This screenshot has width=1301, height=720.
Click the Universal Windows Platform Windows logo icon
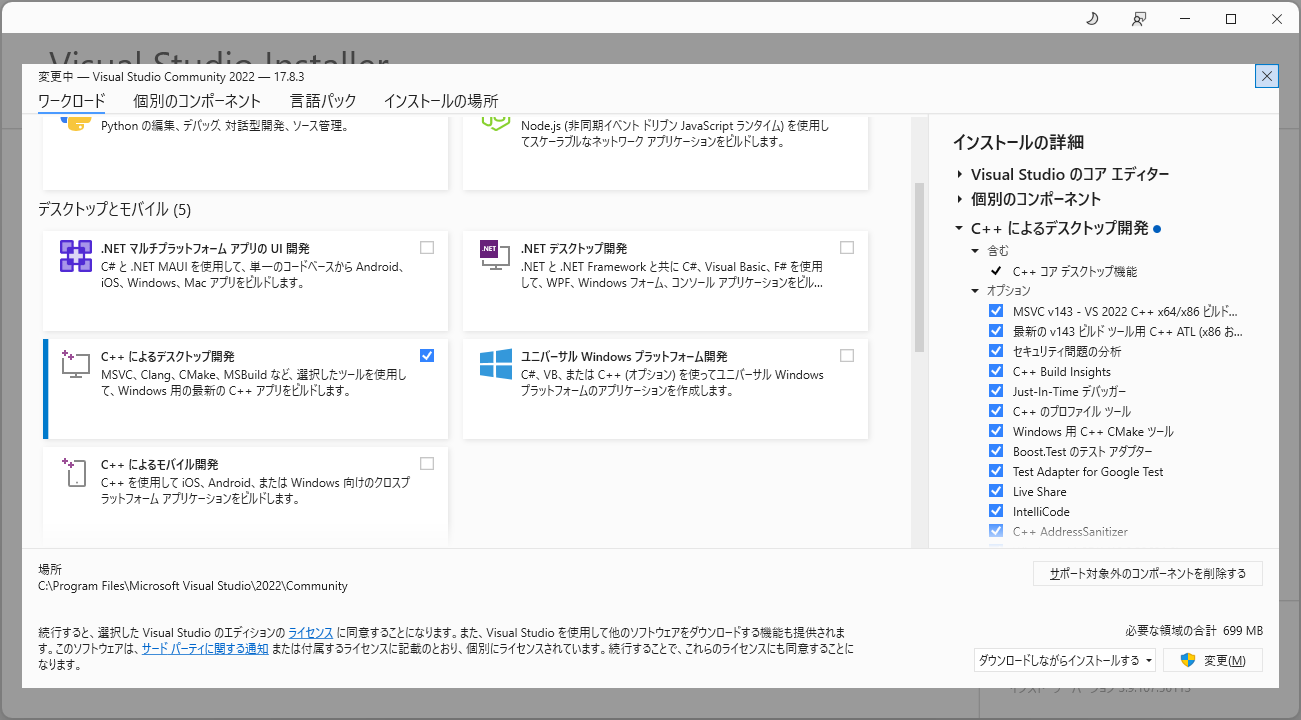coord(495,364)
